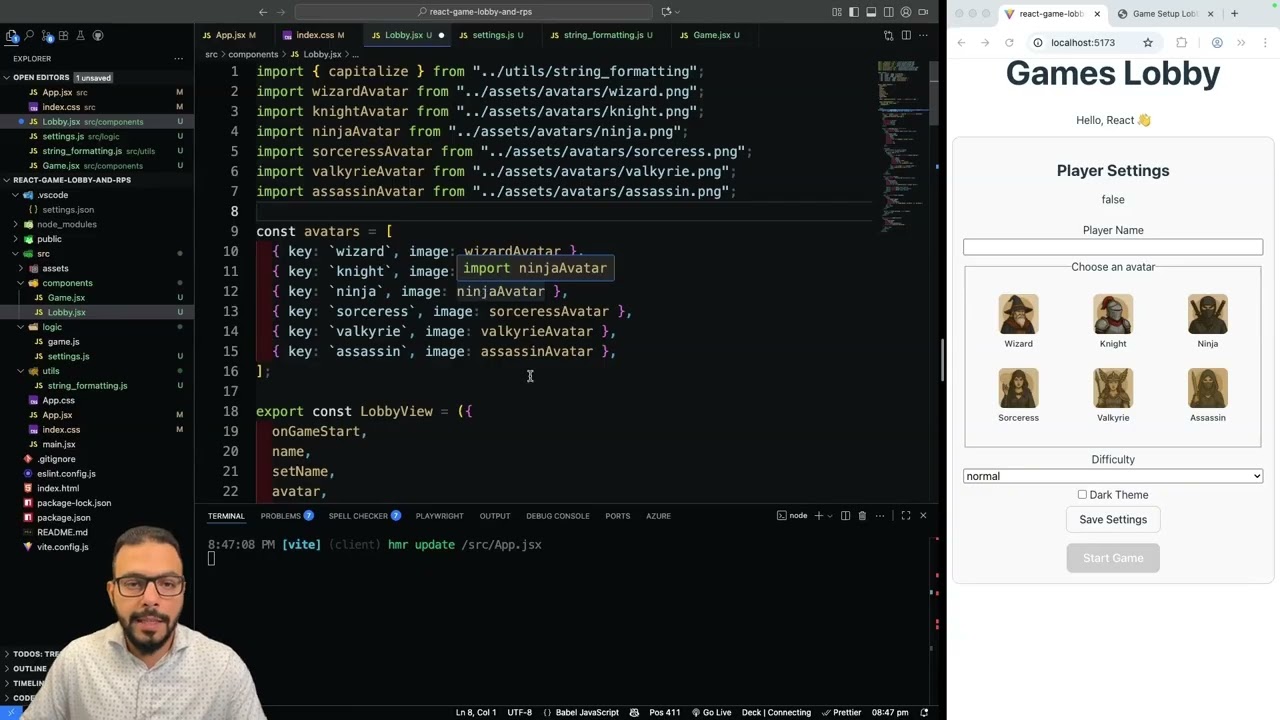This screenshot has width=1280, height=720.
Task: Open the Debug Console panel tab
Action: [557, 516]
